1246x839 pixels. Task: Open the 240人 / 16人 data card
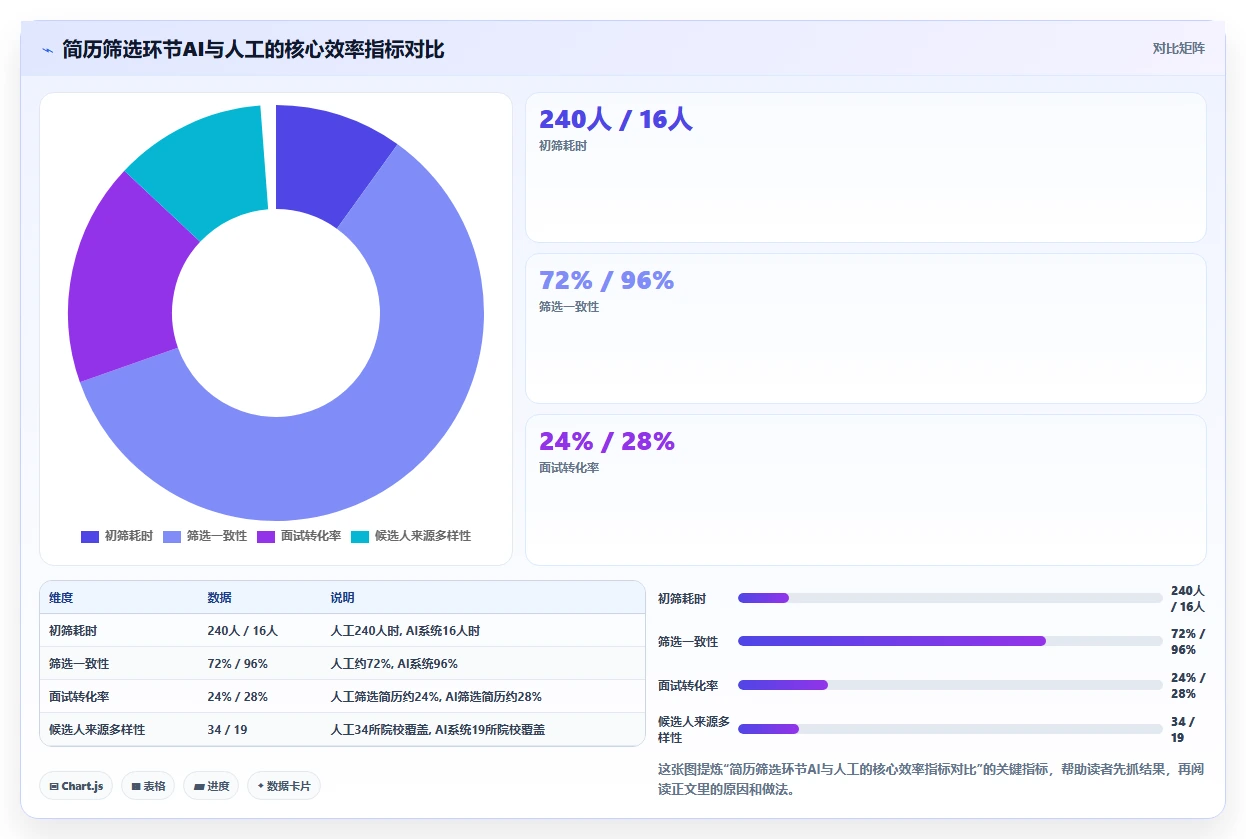(x=866, y=167)
